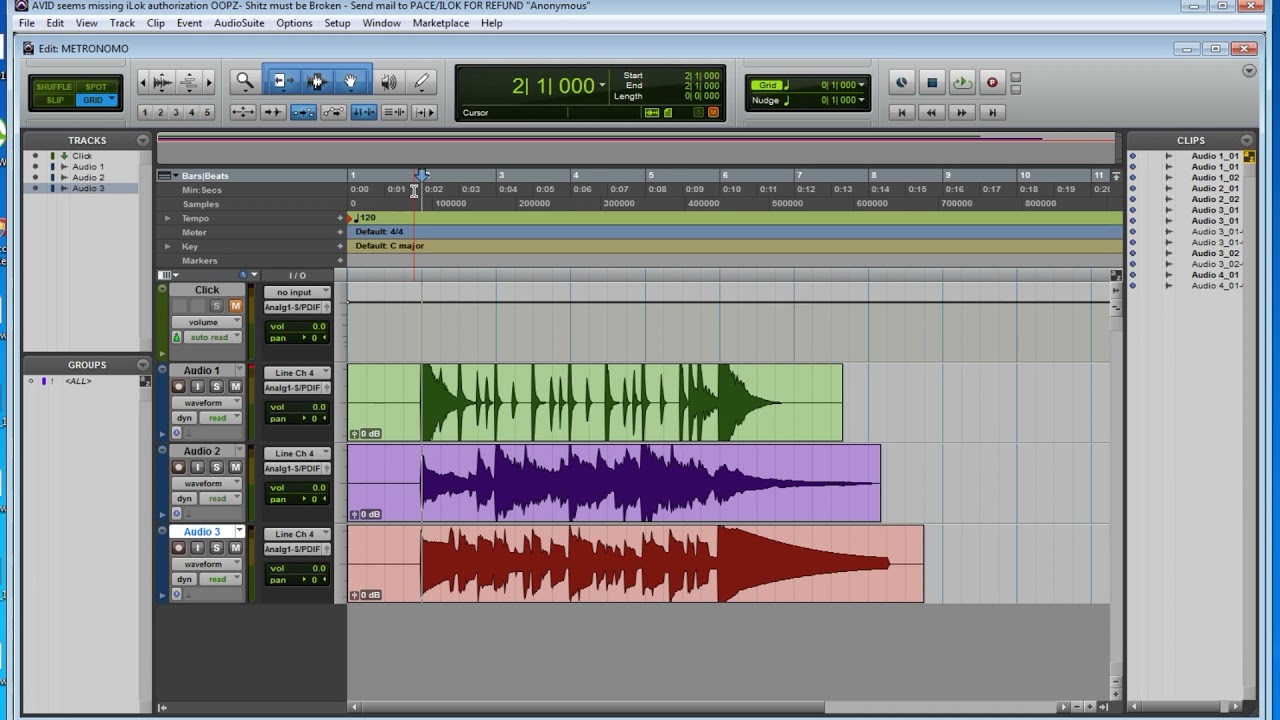Click the Rewind transport button
Viewport: 1280px width, 720px height.
coord(932,113)
